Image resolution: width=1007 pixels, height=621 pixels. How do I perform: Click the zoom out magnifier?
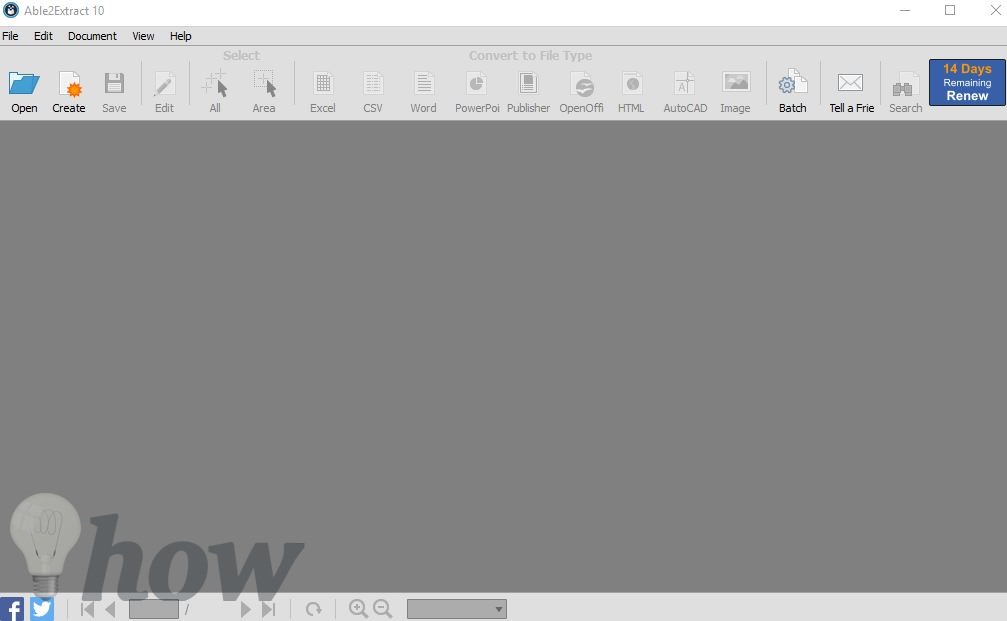pyautogui.click(x=383, y=609)
